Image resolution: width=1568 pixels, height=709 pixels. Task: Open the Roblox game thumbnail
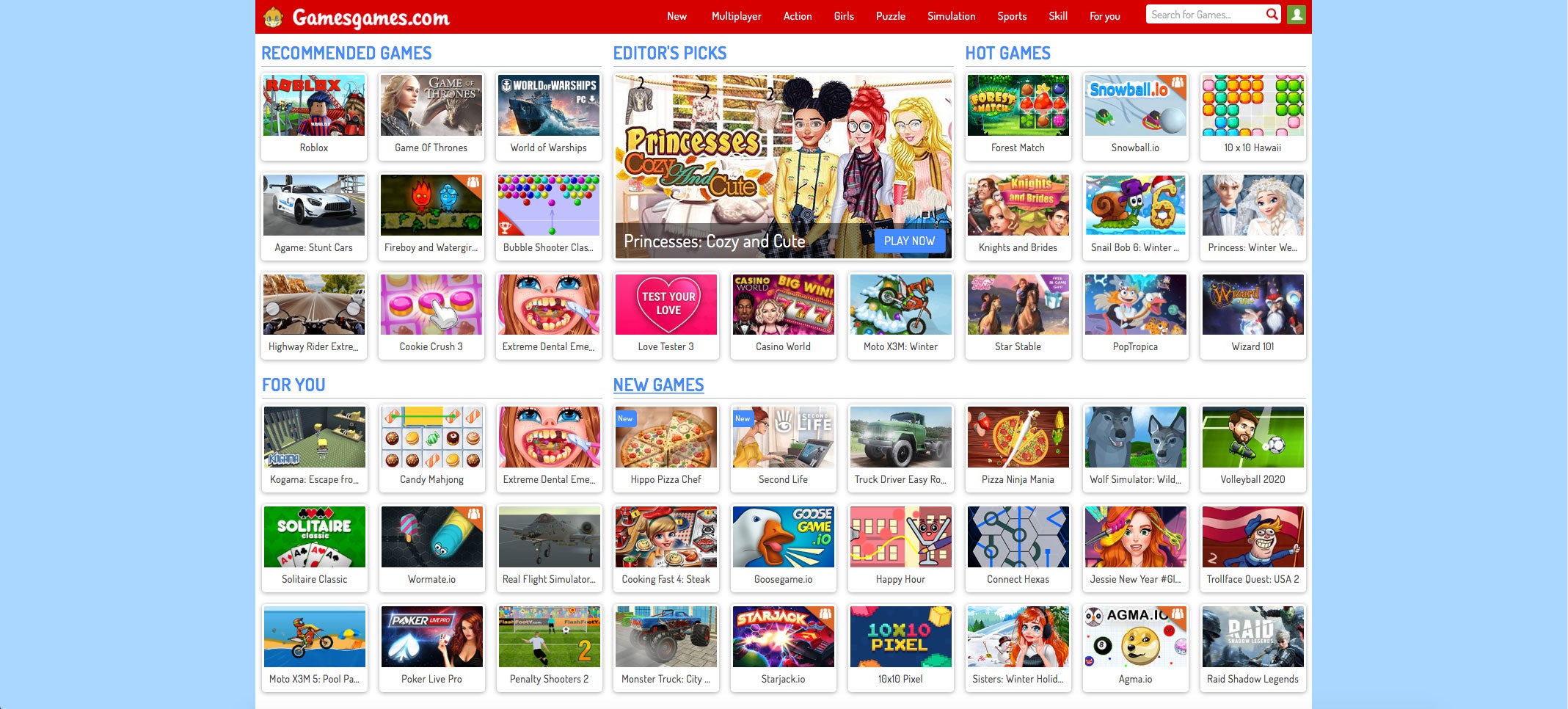point(314,106)
